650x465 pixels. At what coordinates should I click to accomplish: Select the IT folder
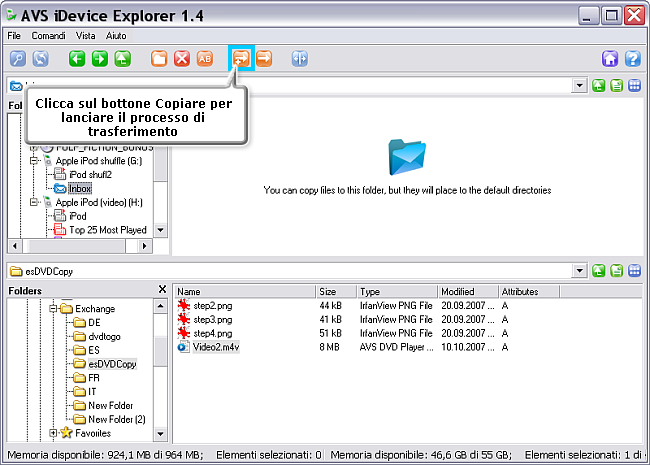click(92, 391)
